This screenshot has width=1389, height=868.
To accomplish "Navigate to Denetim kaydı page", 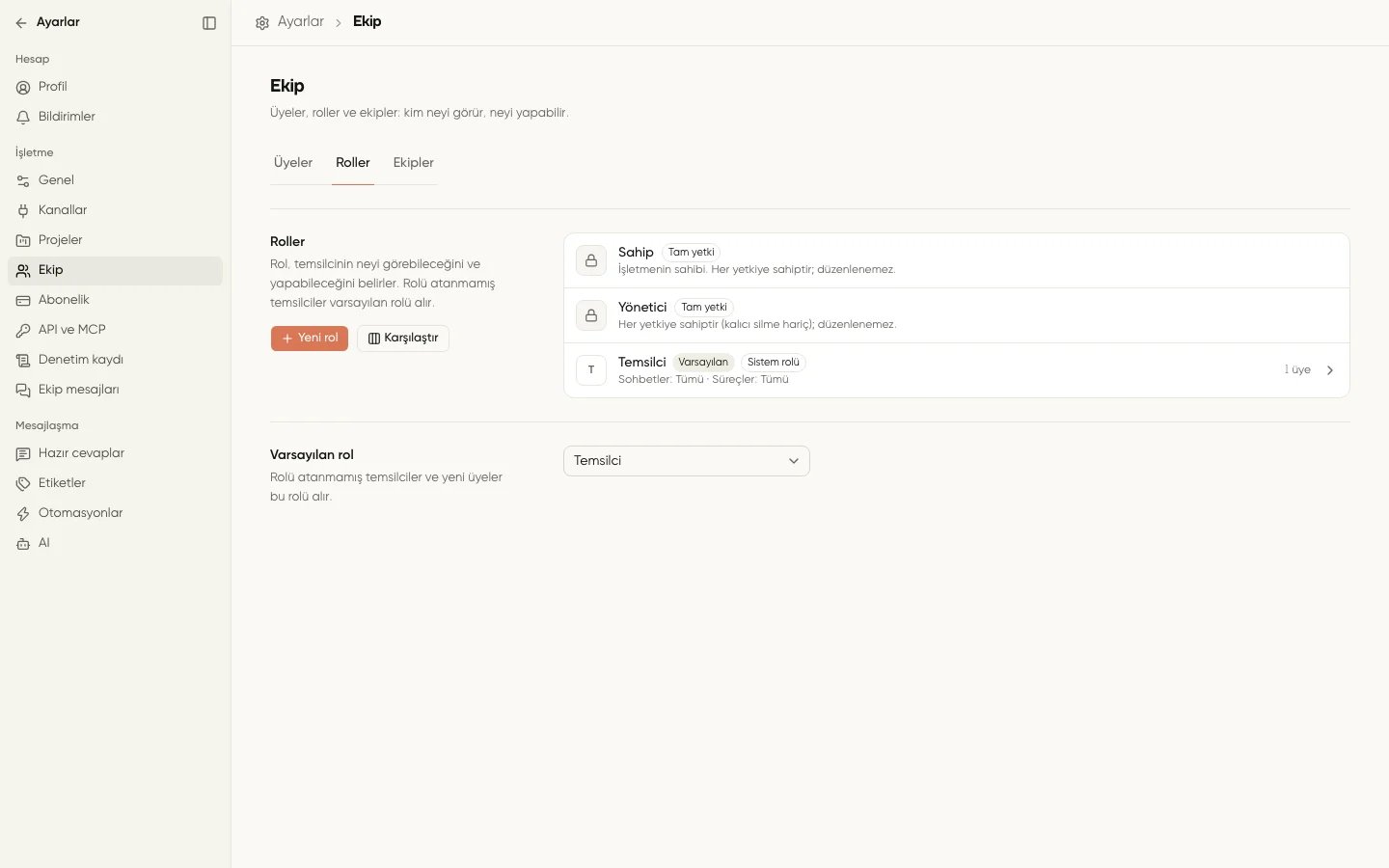I will tap(115, 361).
